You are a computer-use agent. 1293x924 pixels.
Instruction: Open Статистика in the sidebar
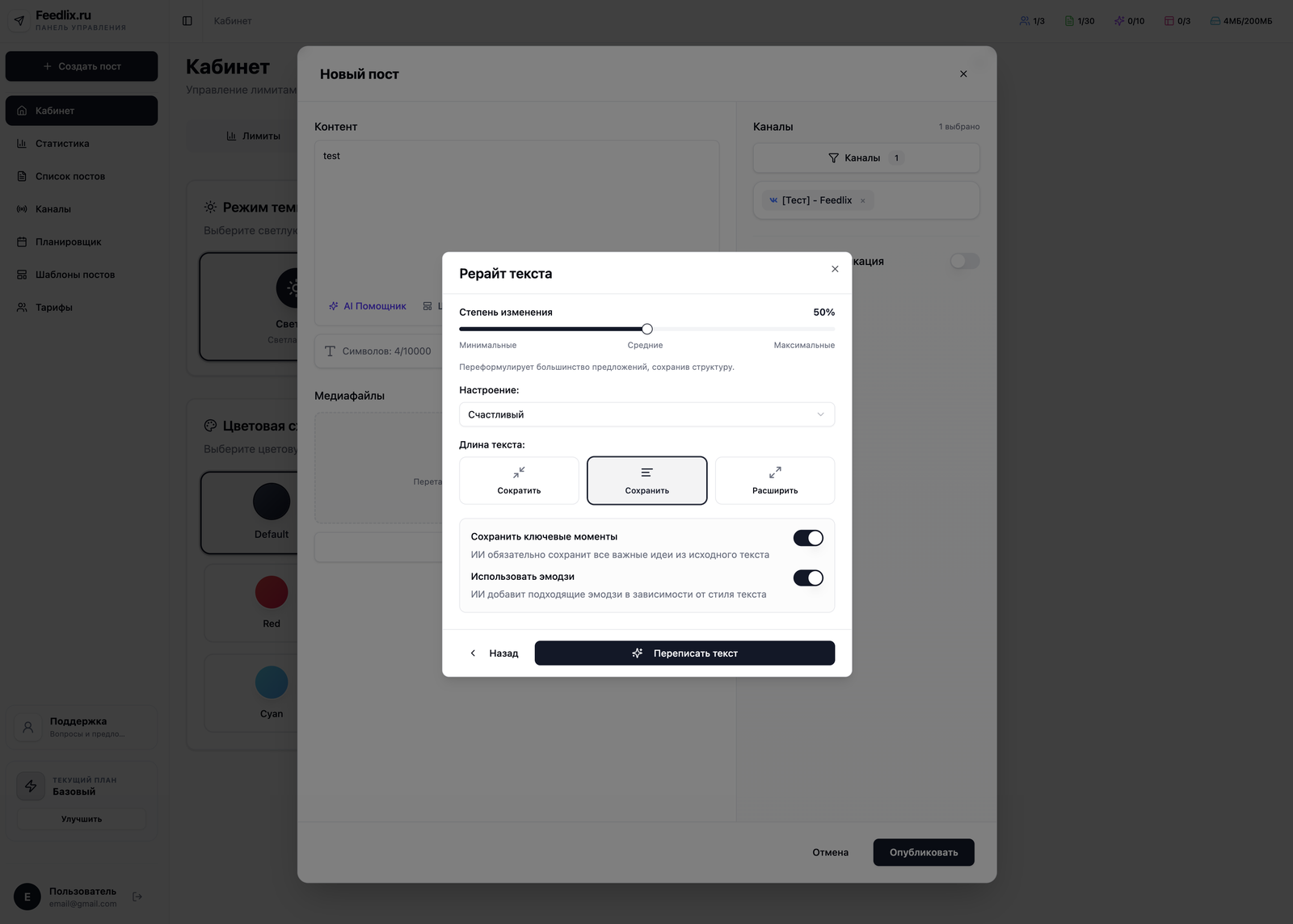coord(62,144)
